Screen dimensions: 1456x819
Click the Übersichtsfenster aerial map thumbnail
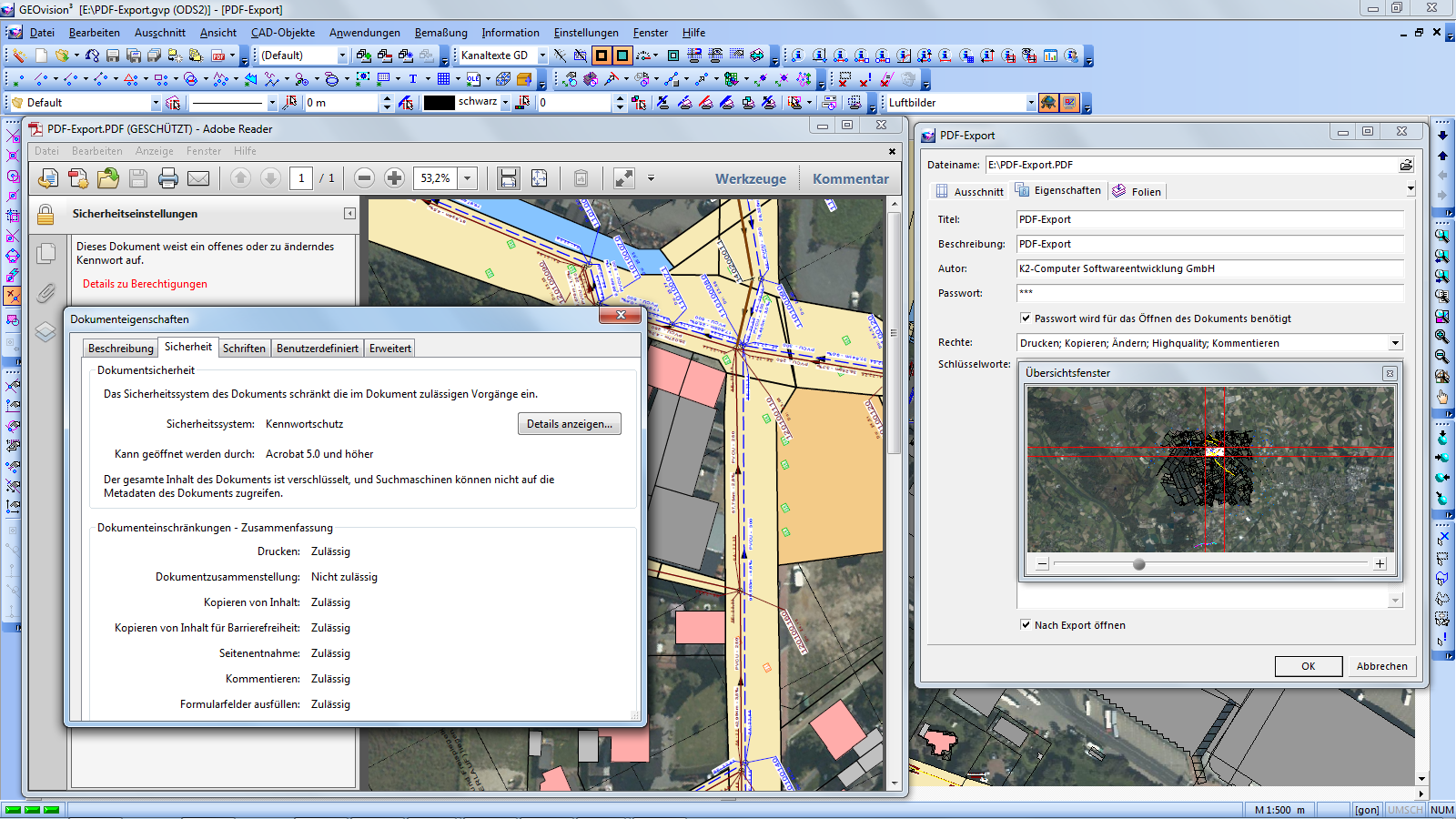[1210, 470]
